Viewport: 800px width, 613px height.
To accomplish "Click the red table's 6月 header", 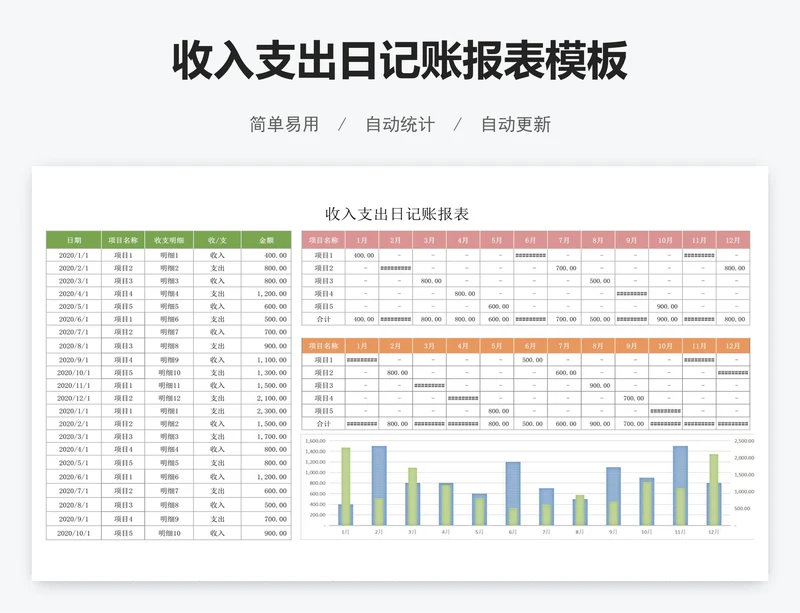I will point(531,240).
